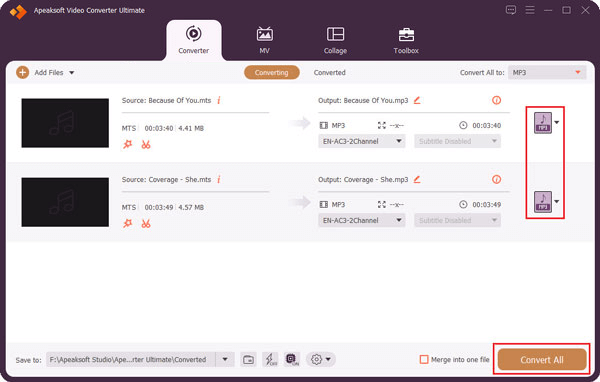Viewport: 600px width, 382px height.
Task: Switch to the Toolbox tab
Action: 406,41
